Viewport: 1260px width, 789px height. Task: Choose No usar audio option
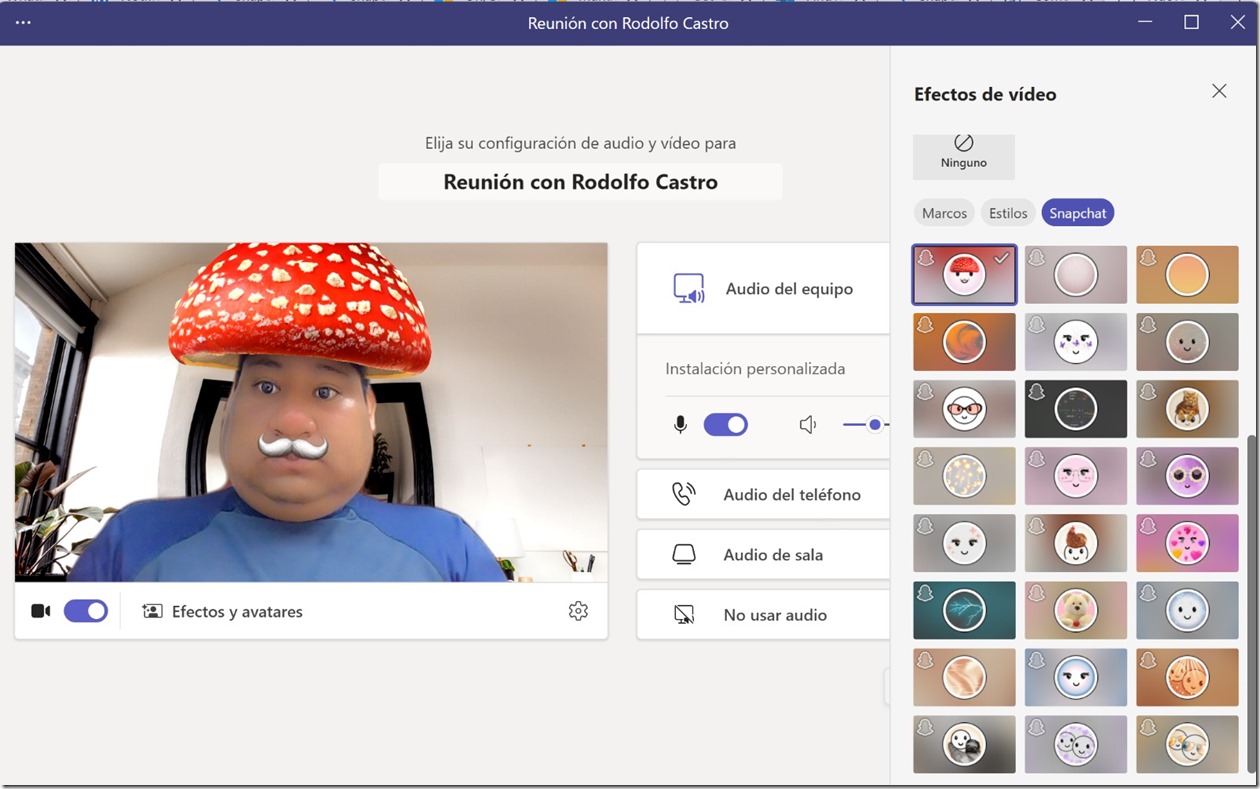(x=774, y=615)
